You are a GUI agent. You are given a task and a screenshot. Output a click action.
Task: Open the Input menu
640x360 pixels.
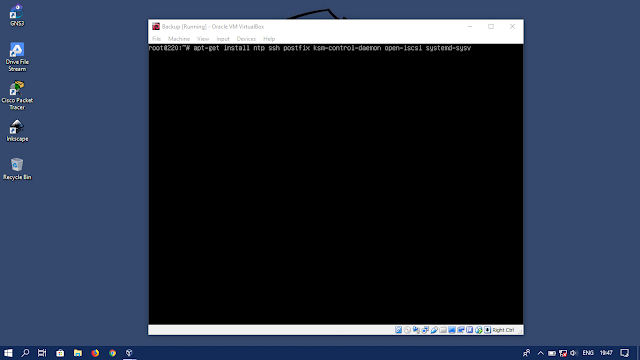click(x=223, y=39)
